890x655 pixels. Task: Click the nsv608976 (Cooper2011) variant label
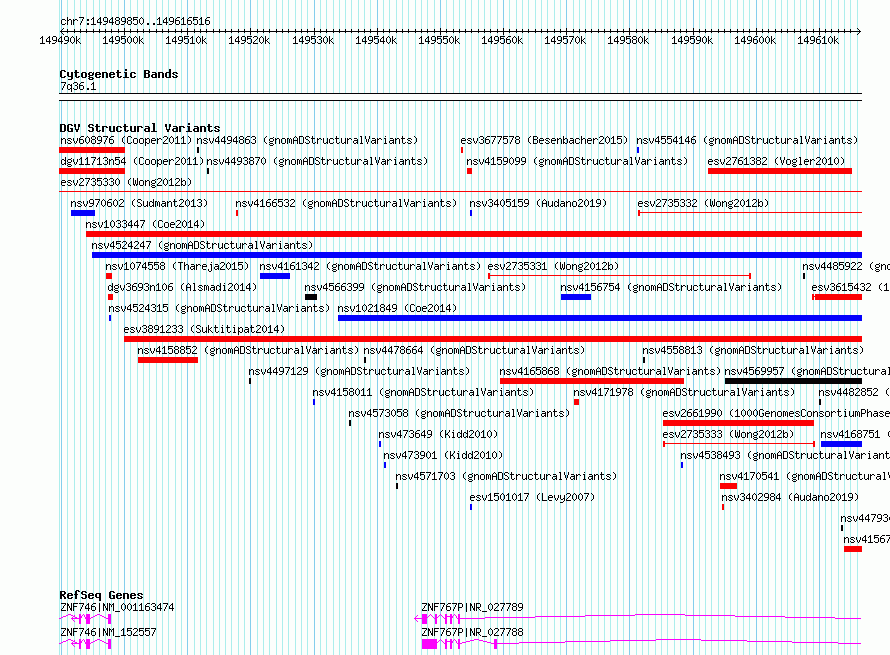tap(126, 140)
